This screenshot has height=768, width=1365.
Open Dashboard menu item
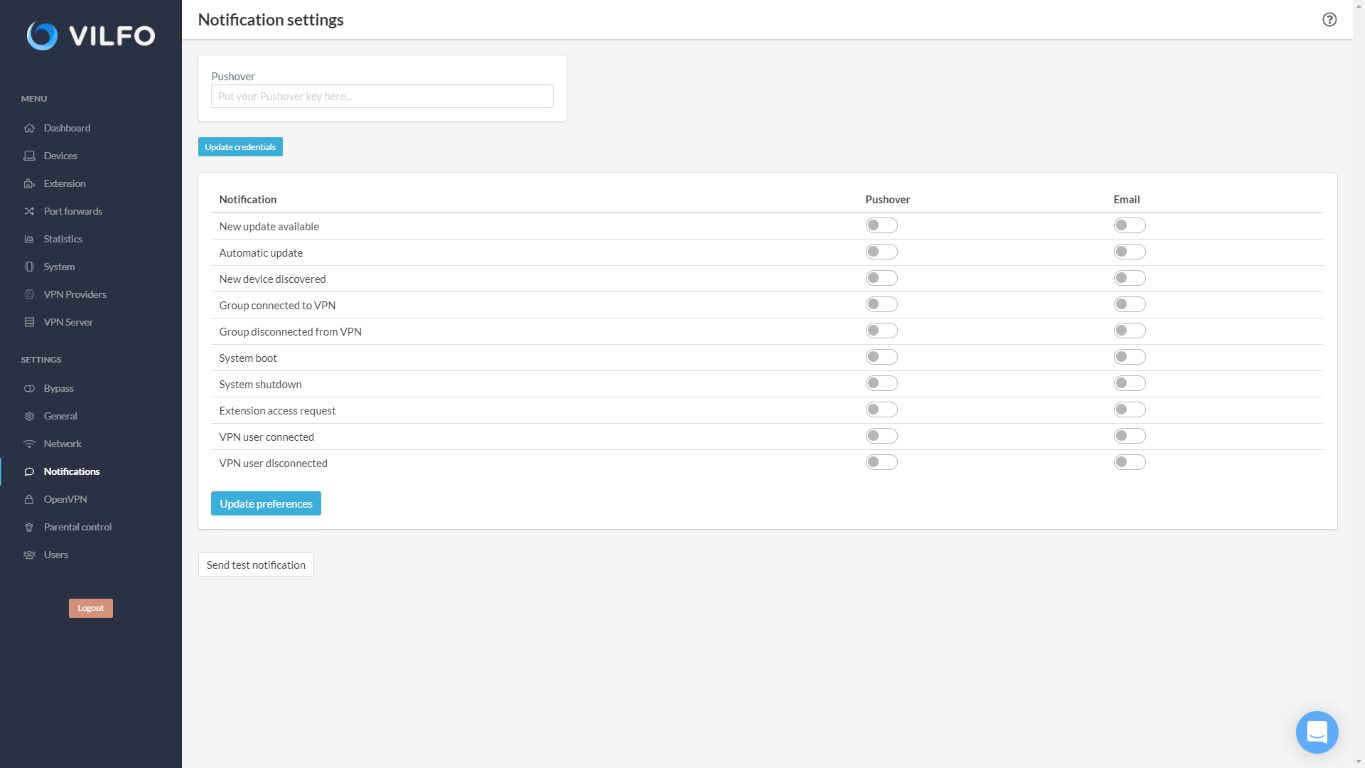[x=67, y=128]
